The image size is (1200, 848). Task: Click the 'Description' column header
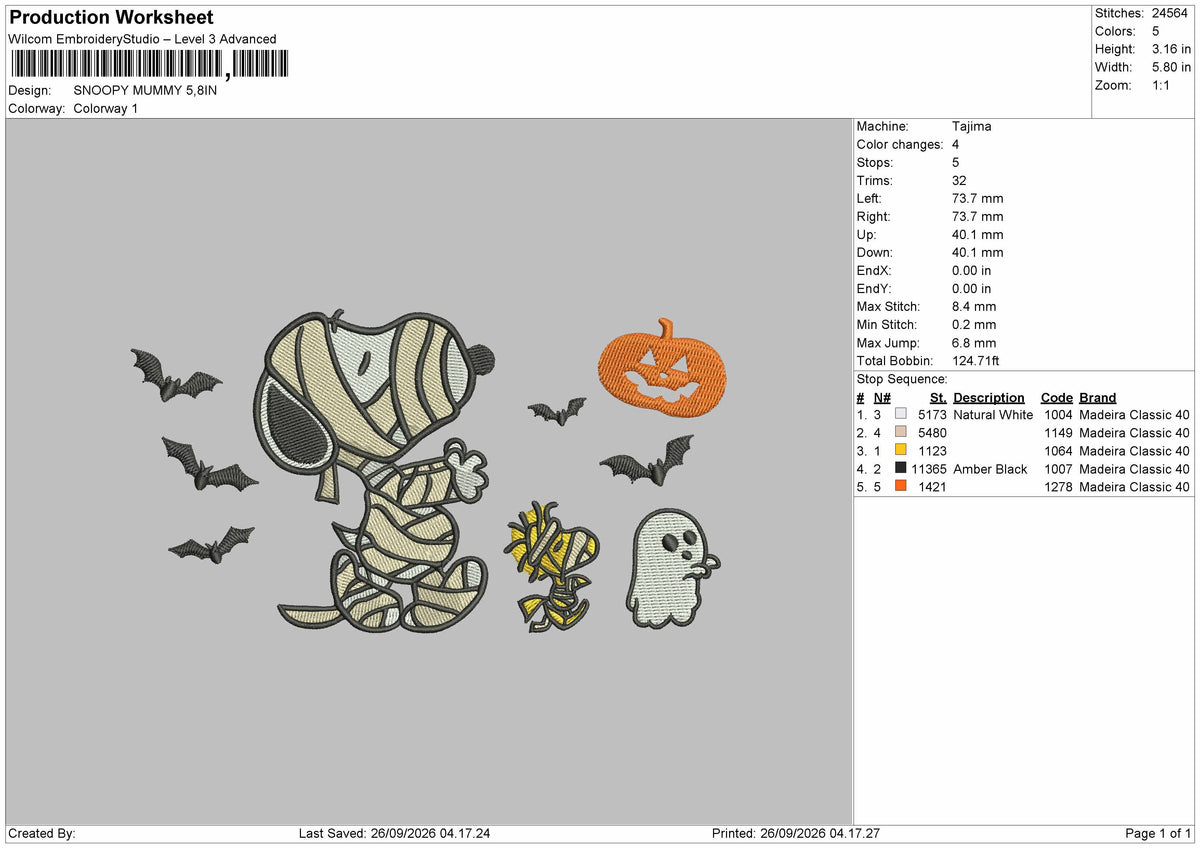pos(989,398)
